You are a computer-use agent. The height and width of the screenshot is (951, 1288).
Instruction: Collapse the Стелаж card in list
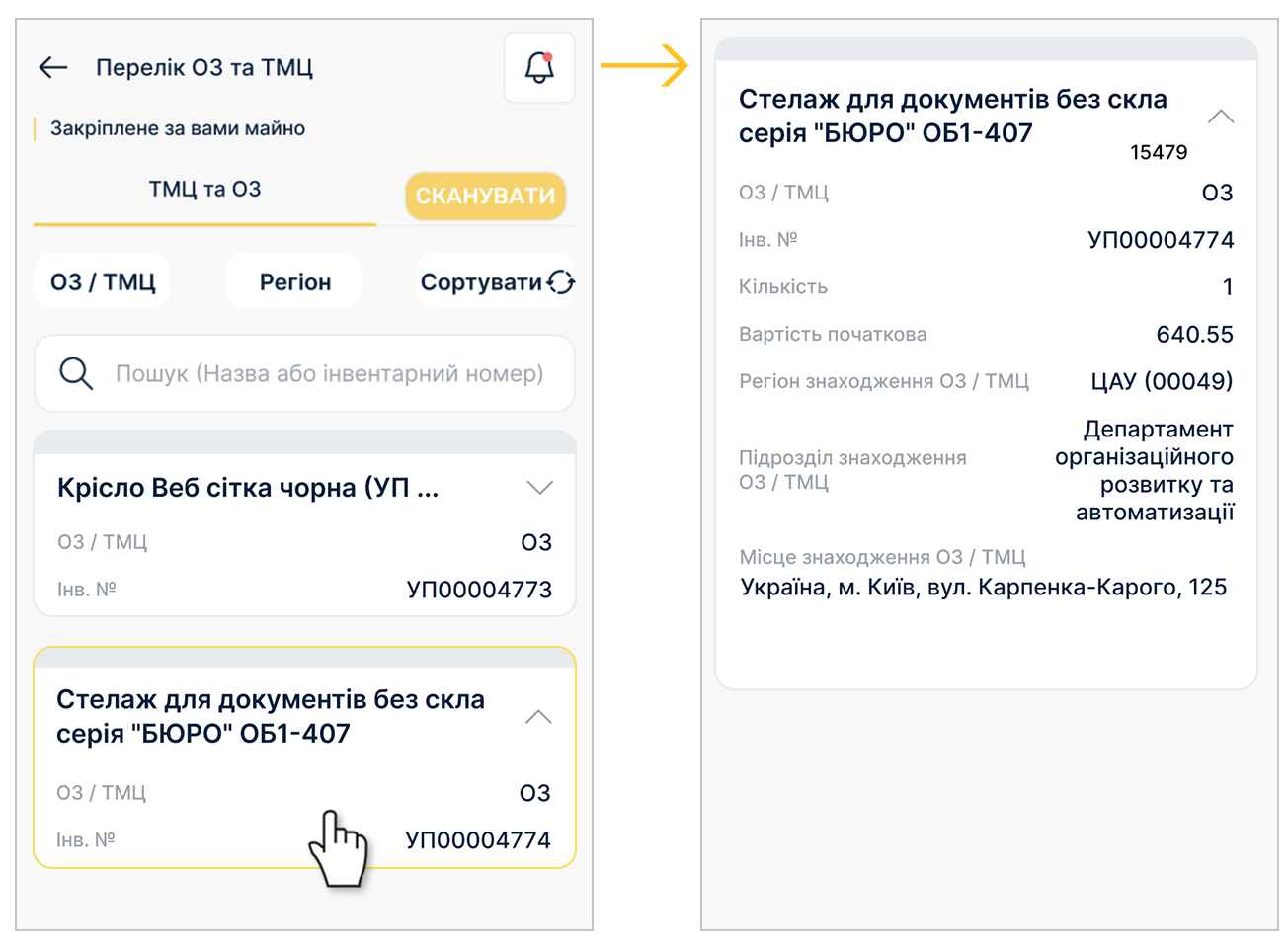538,717
